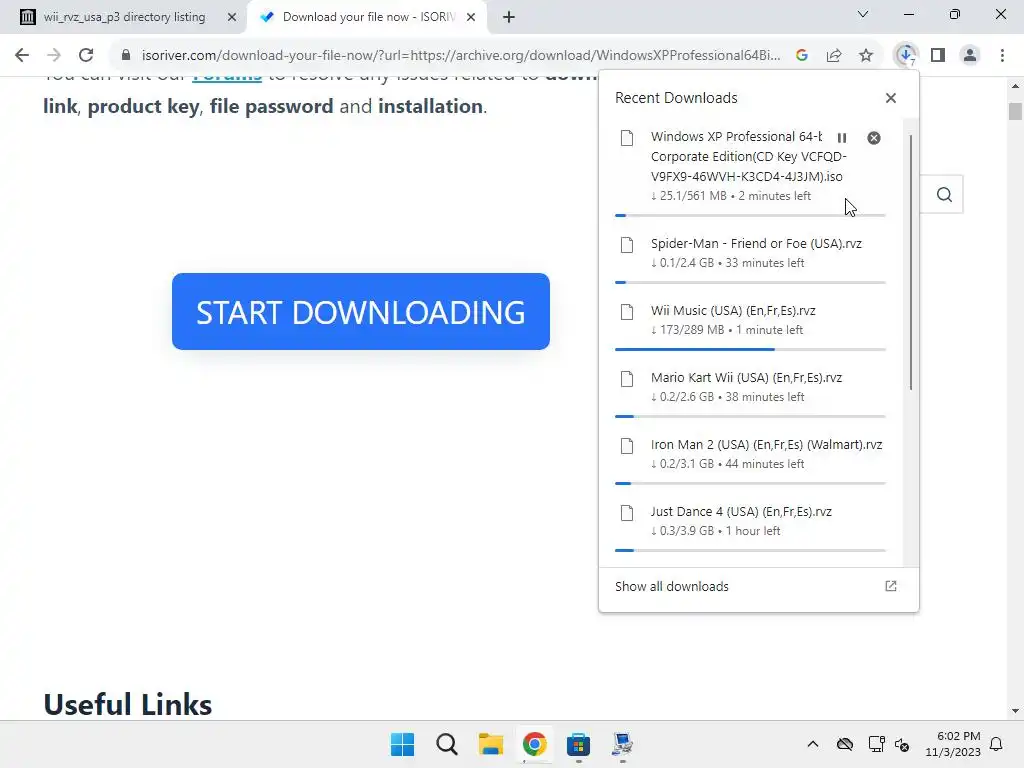Reload the current page
The height and width of the screenshot is (768, 1024).
pyautogui.click(x=86, y=55)
